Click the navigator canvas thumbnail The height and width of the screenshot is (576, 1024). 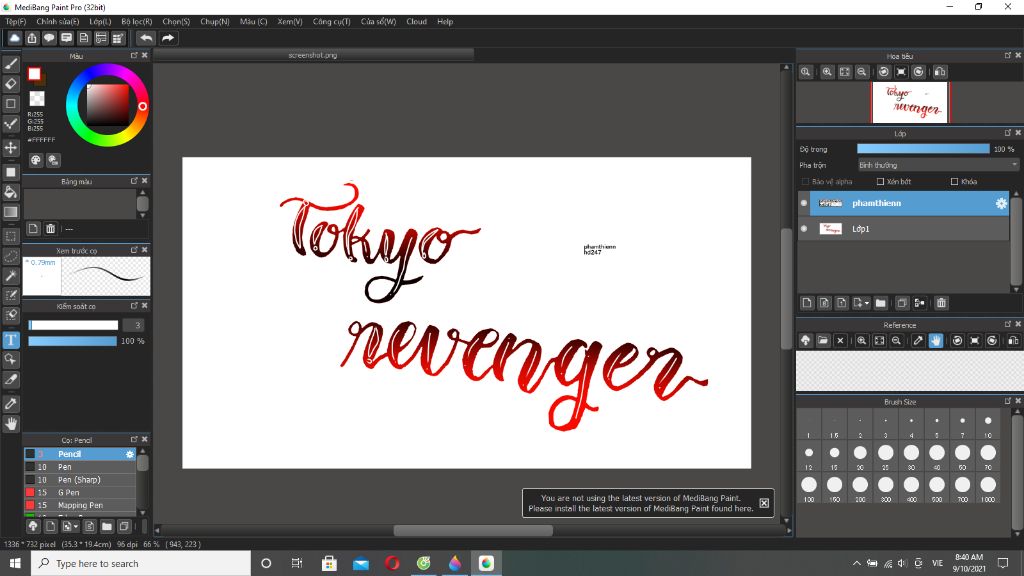910,102
